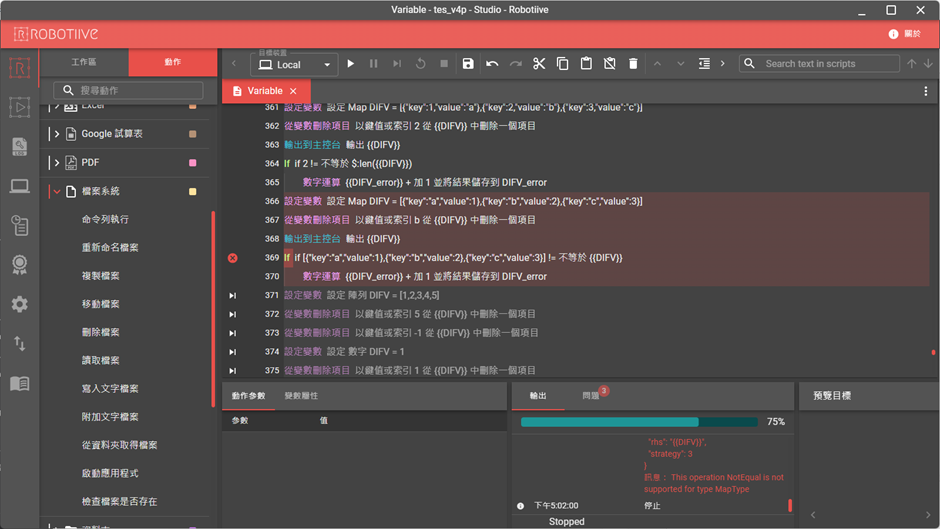The height and width of the screenshot is (529, 940).
Task: Click the yellow swatch beside 檔案系統
Action: (192, 191)
